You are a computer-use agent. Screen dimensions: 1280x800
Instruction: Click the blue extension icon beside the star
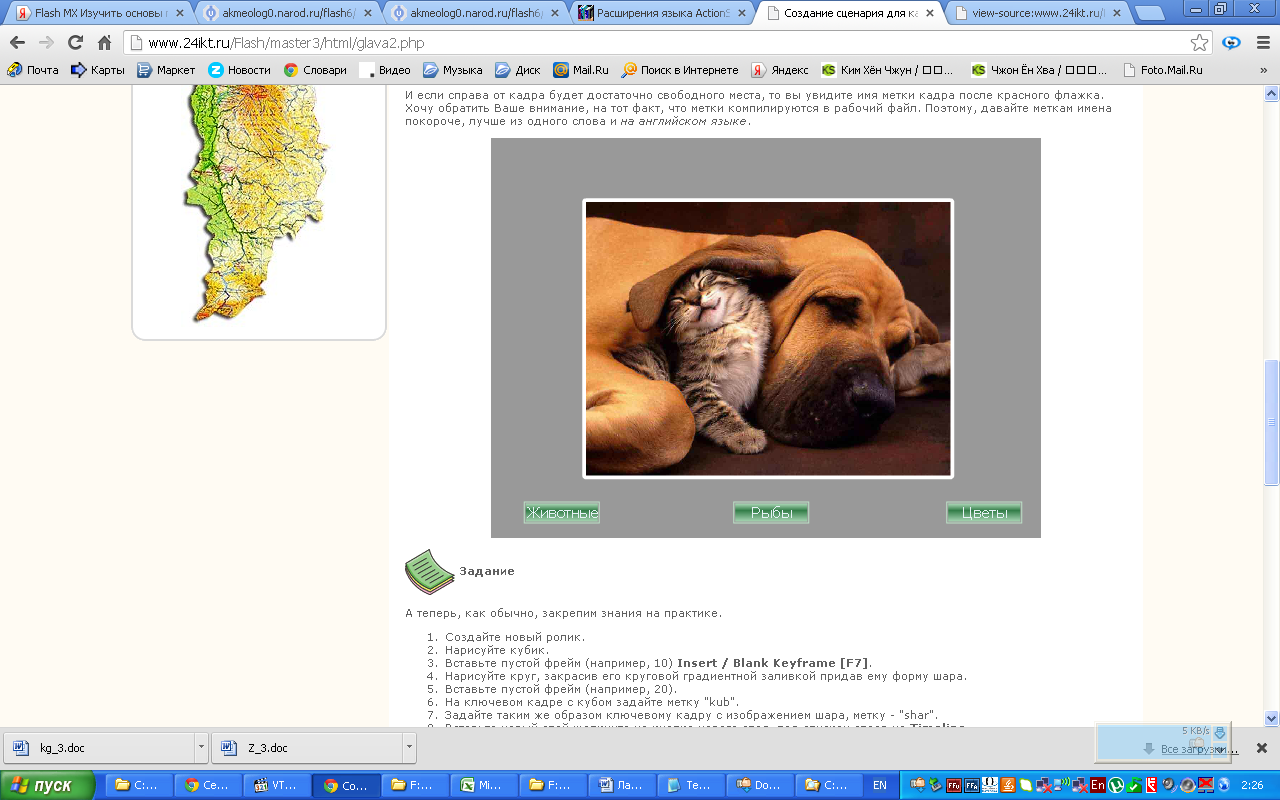click(x=1231, y=43)
